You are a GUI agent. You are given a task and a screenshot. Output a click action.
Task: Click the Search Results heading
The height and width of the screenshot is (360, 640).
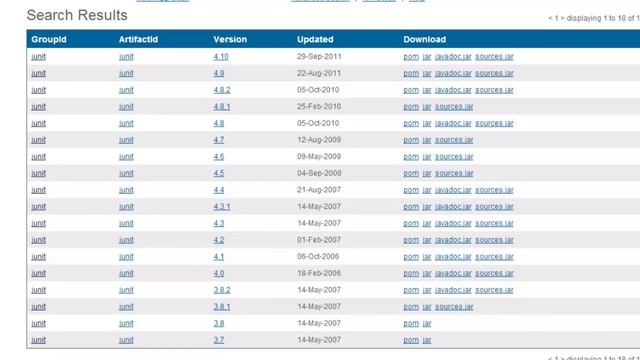pyautogui.click(x=77, y=15)
